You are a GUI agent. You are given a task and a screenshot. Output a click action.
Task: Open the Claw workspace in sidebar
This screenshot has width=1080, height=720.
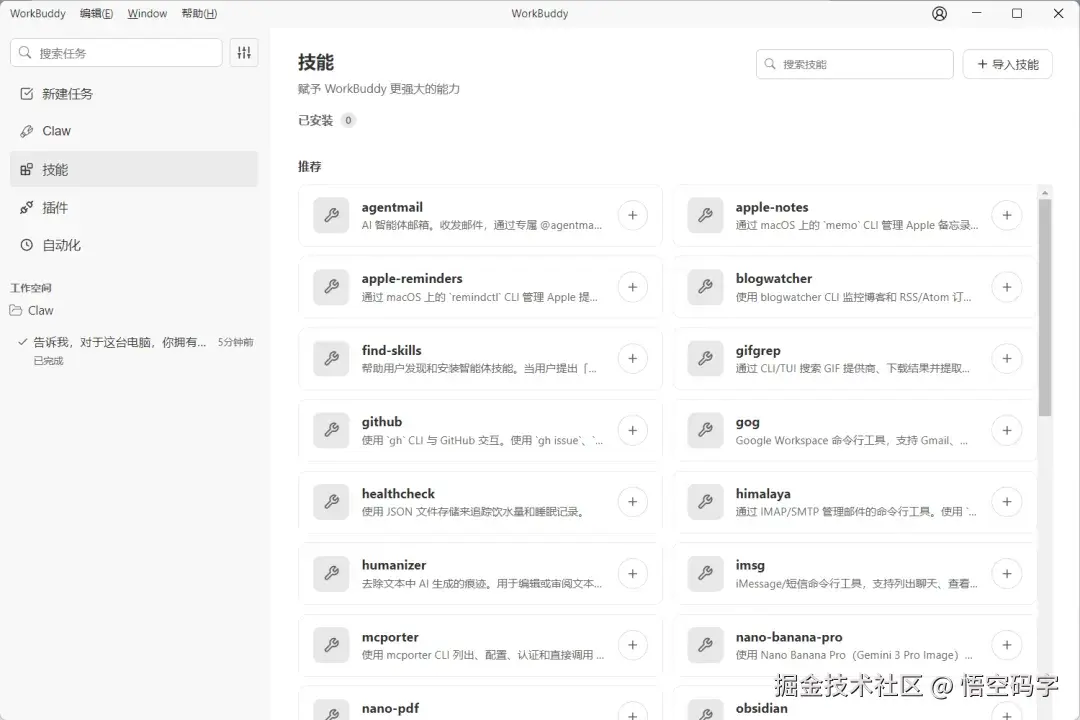click(x=40, y=310)
